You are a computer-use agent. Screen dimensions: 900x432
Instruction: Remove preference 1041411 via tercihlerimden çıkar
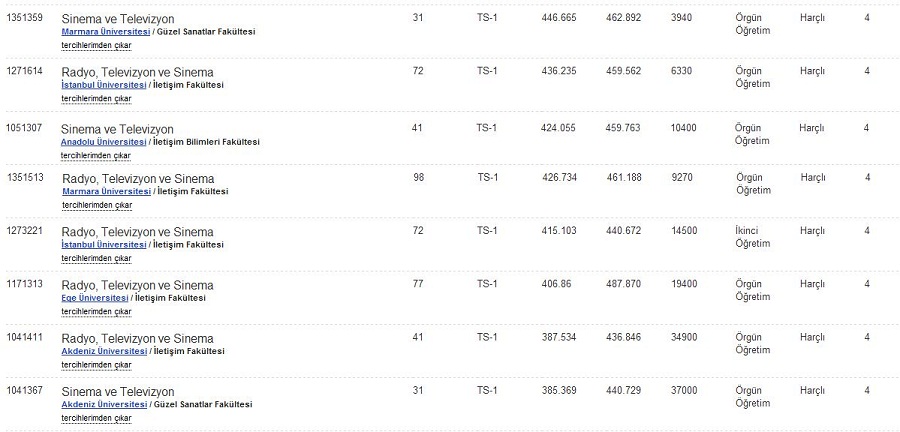96,365
